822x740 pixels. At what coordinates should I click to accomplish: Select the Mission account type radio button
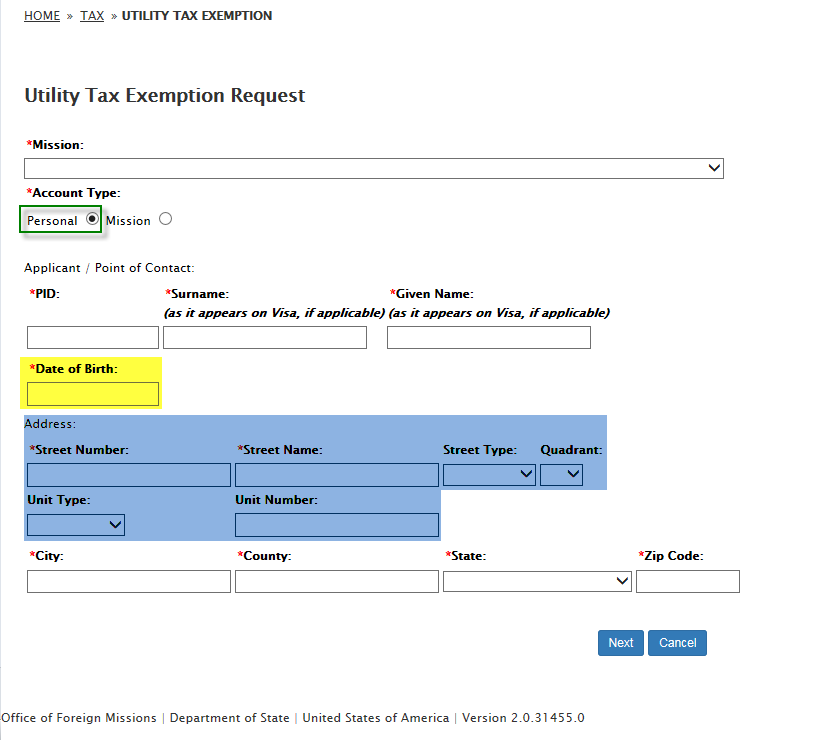pos(165,219)
